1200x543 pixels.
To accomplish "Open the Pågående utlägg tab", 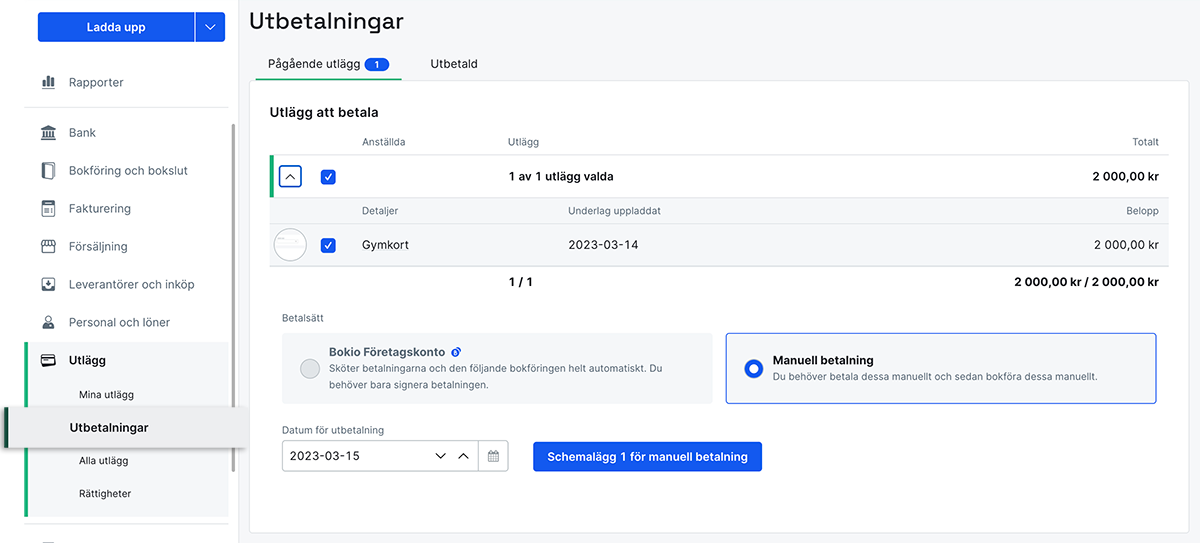I will [x=328, y=64].
